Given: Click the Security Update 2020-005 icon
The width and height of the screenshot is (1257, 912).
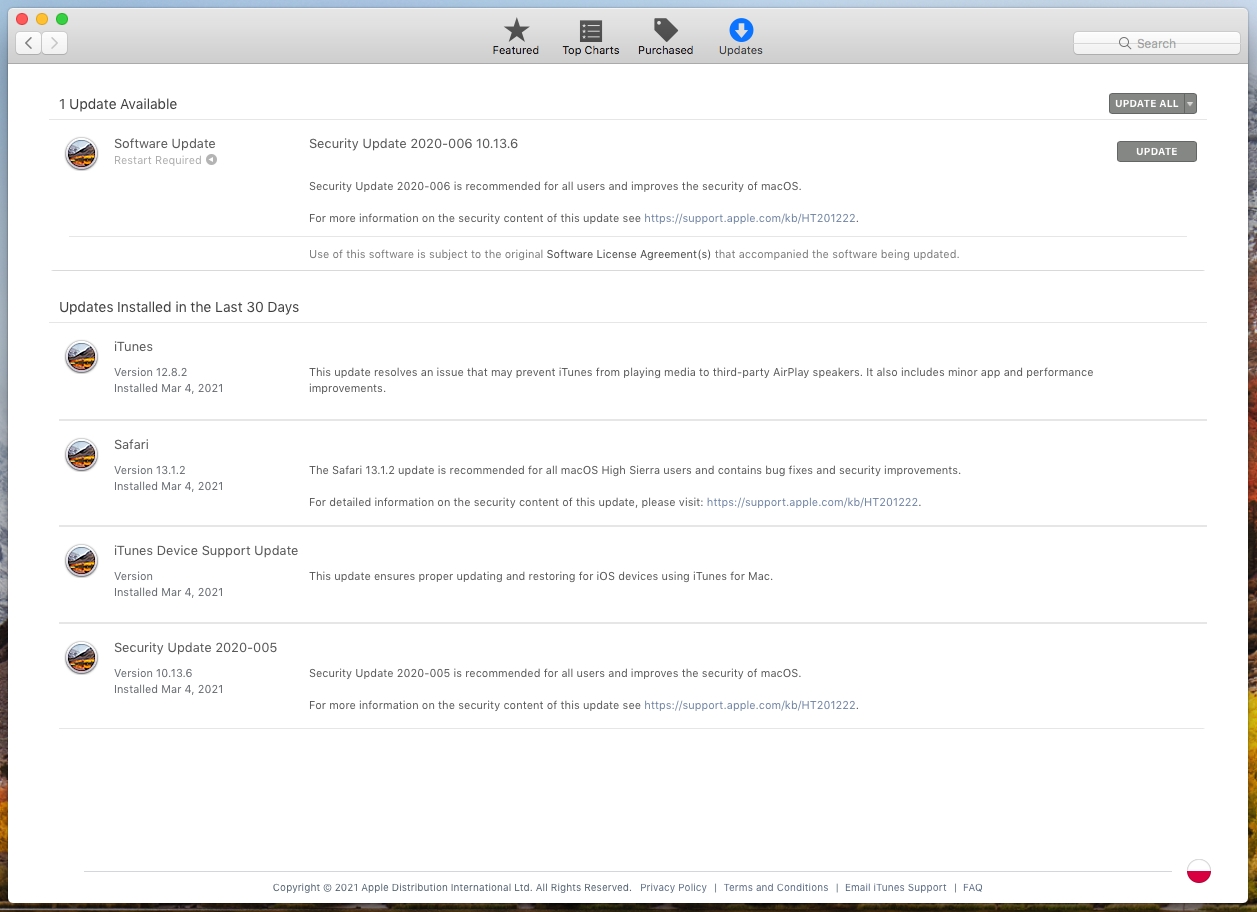Looking at the screenshot, I should tap(81, 658).
